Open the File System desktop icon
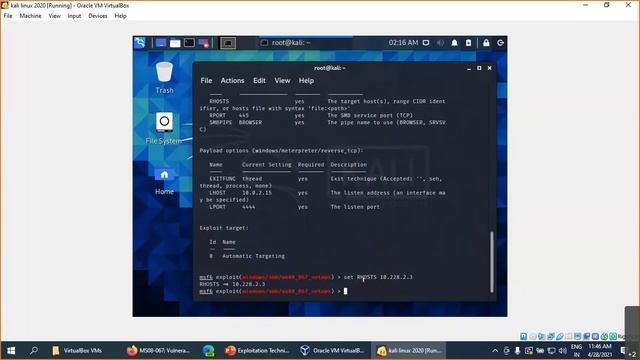Screen dimensions: 640x360 [x=164, y=129]
